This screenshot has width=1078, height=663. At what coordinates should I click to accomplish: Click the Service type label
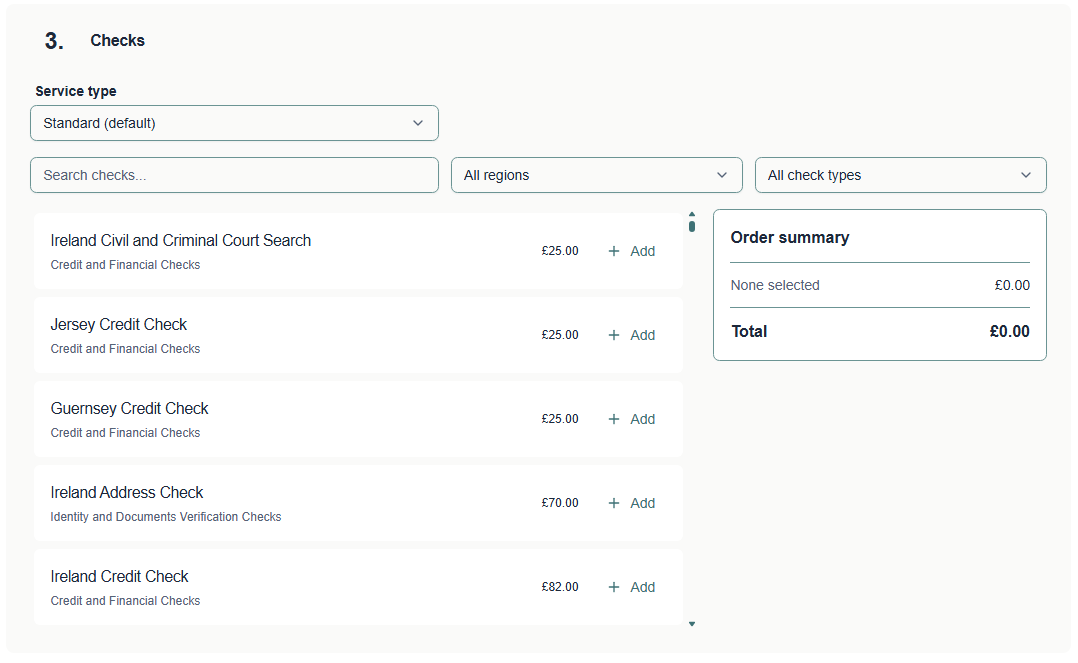tap(76, 91)
